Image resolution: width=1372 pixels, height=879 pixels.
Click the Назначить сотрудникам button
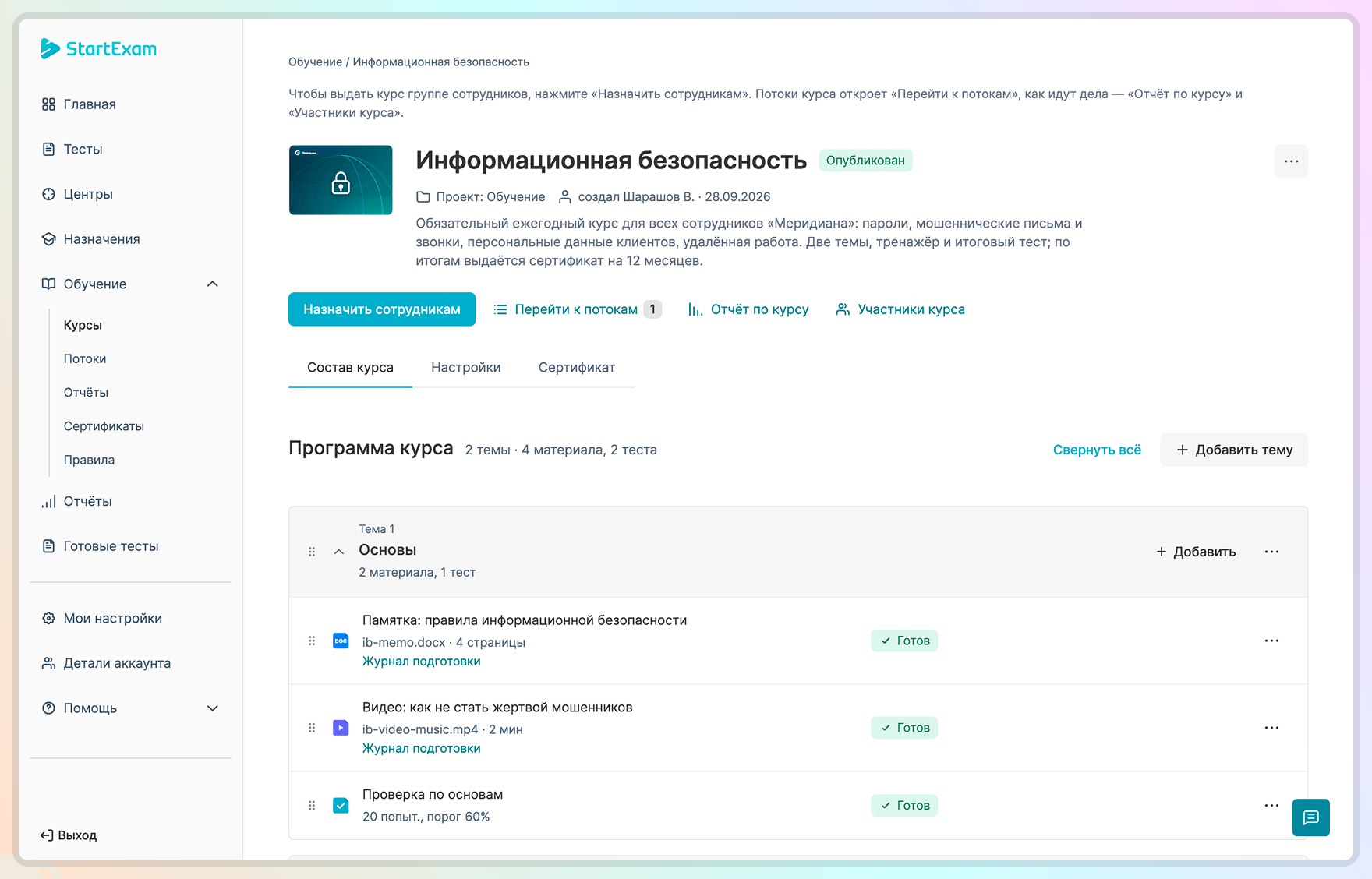382,309
